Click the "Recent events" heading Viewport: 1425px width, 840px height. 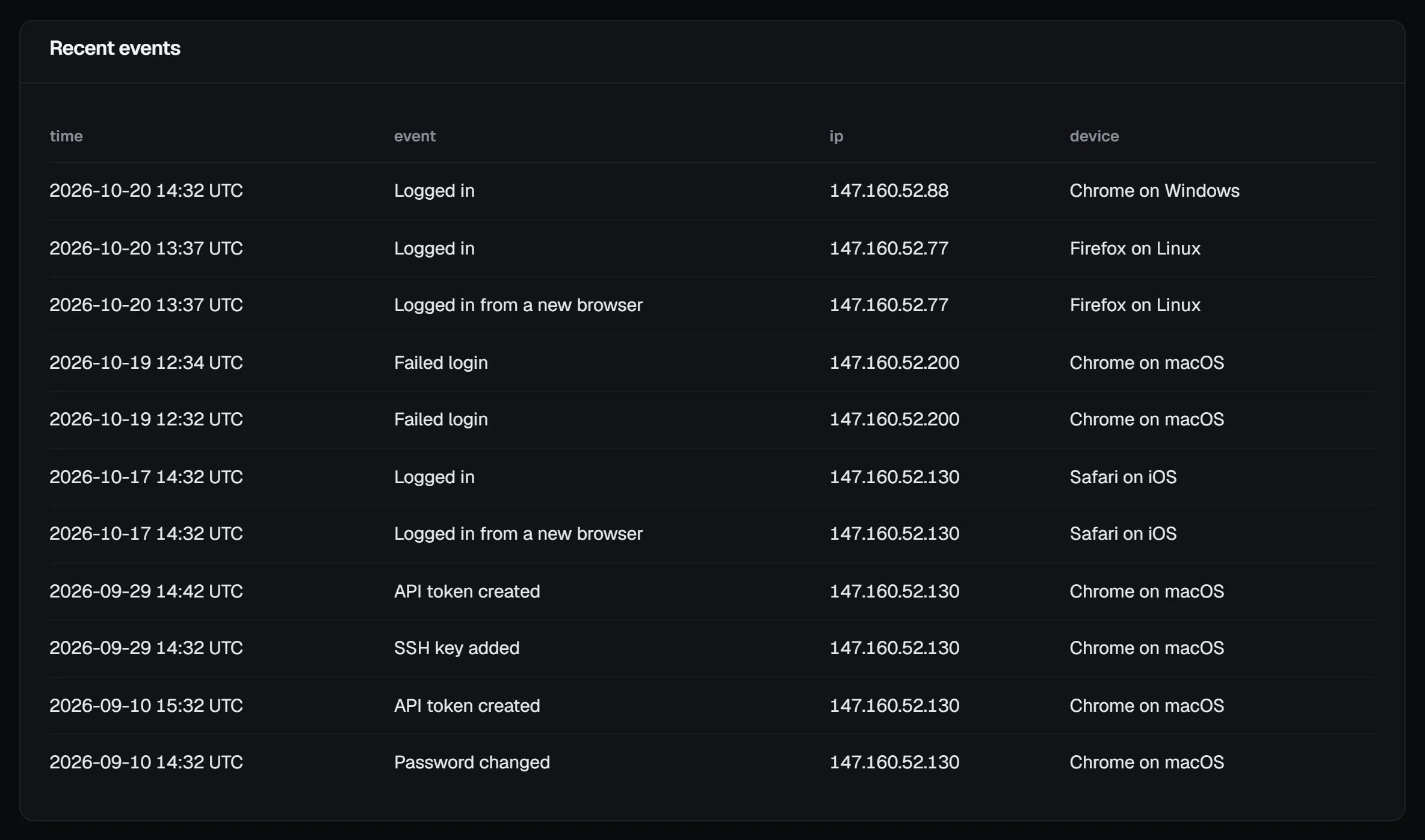[x=115, y=48]
